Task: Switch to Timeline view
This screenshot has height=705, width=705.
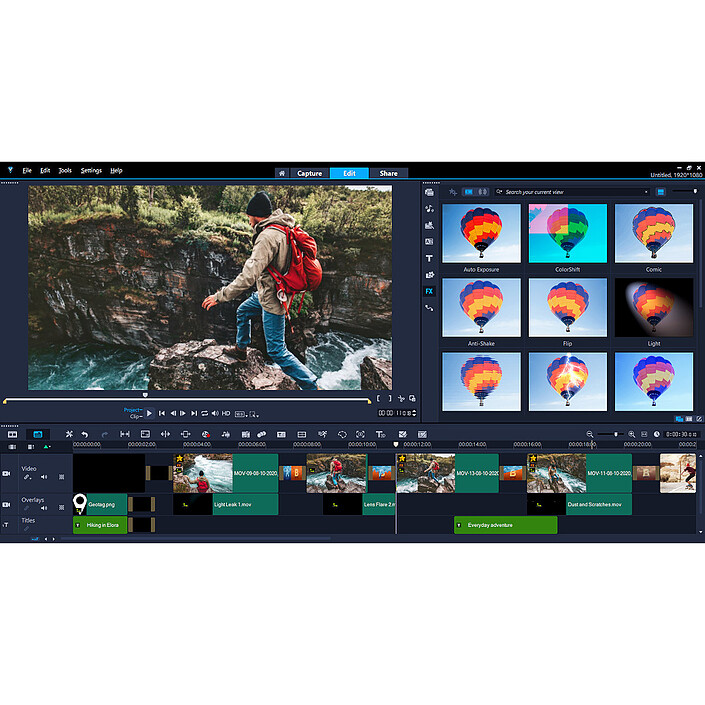Action: click(x=38, y=434)
